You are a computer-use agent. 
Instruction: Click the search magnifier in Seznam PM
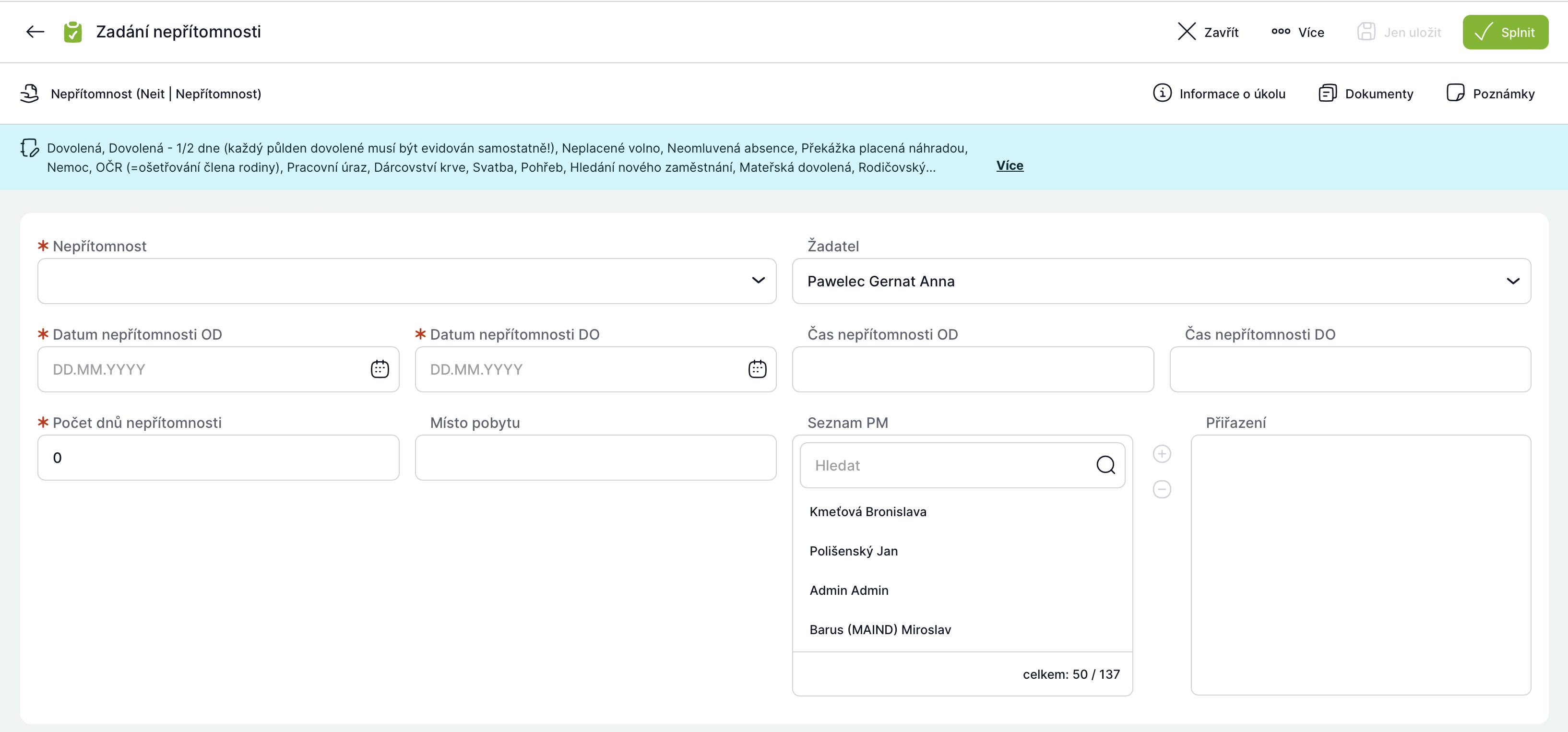coord(1105,465)
